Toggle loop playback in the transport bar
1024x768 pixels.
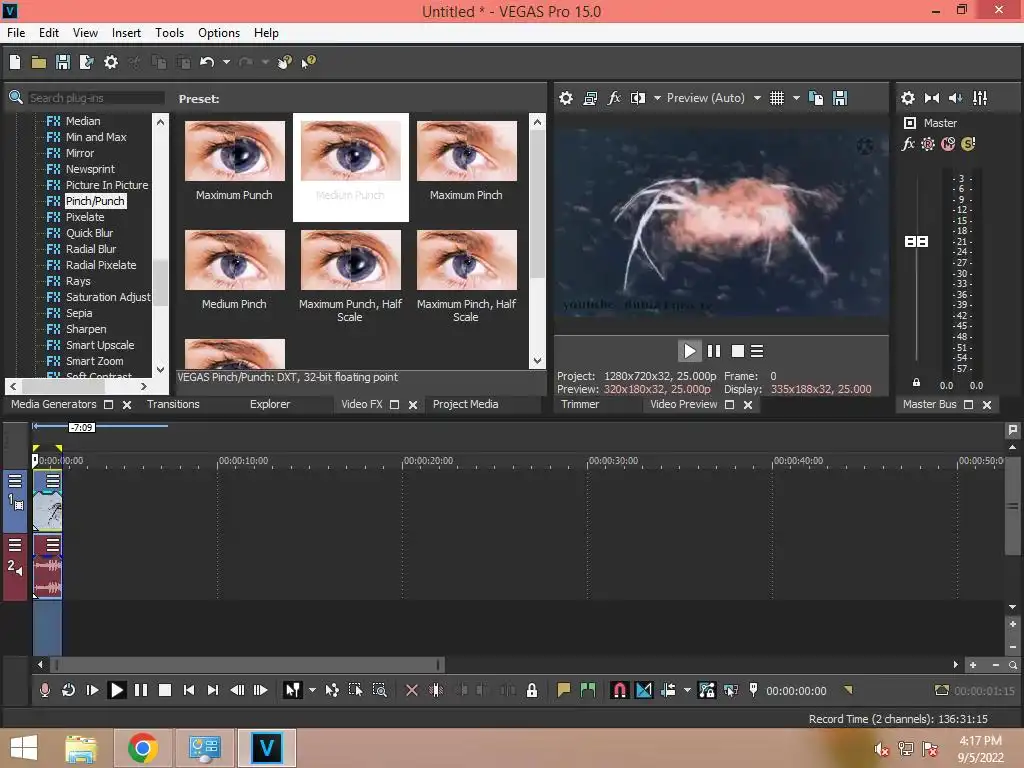coord(68,690)
